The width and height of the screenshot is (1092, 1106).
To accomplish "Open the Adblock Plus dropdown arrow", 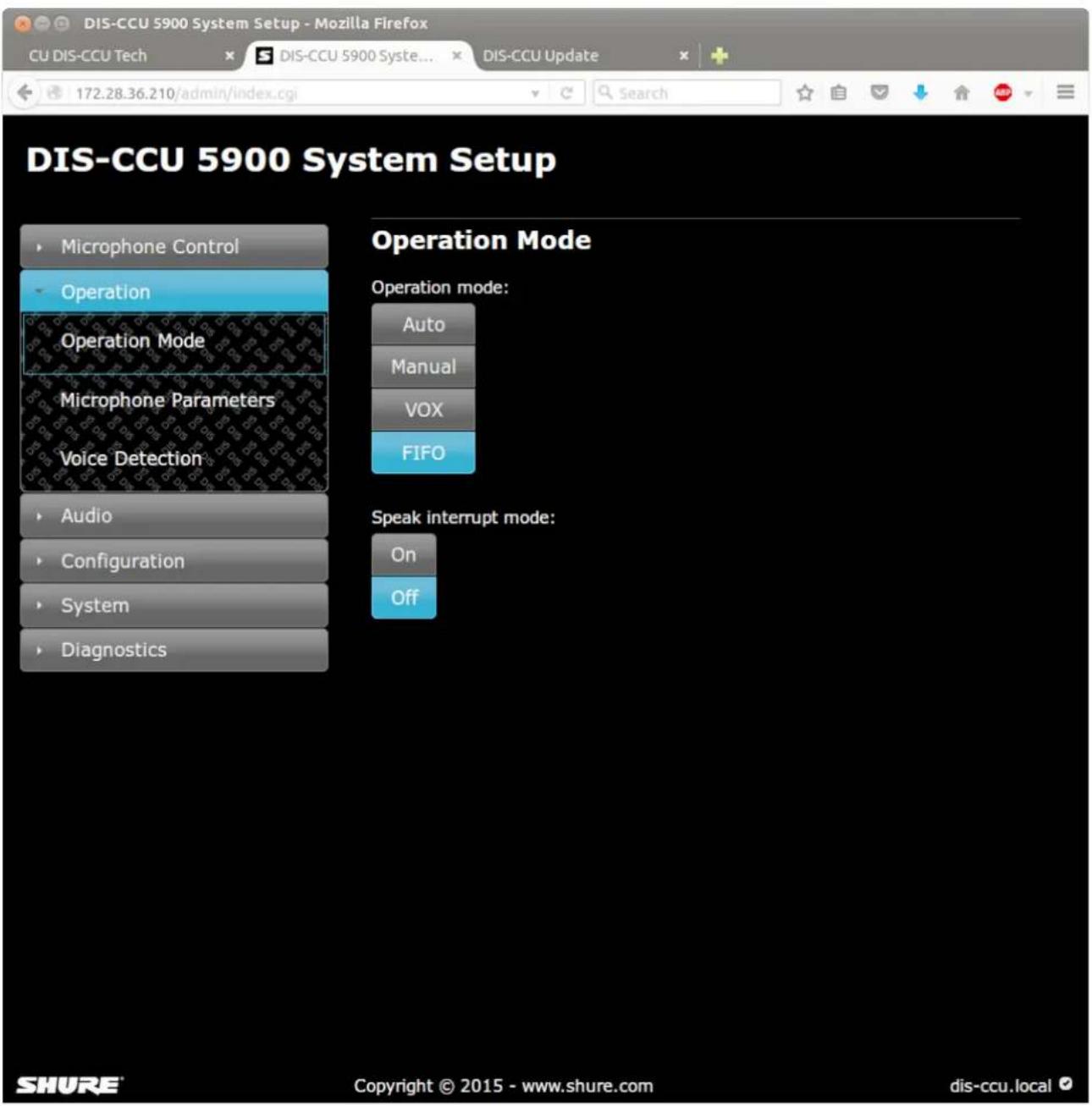I will (1029, 94).
